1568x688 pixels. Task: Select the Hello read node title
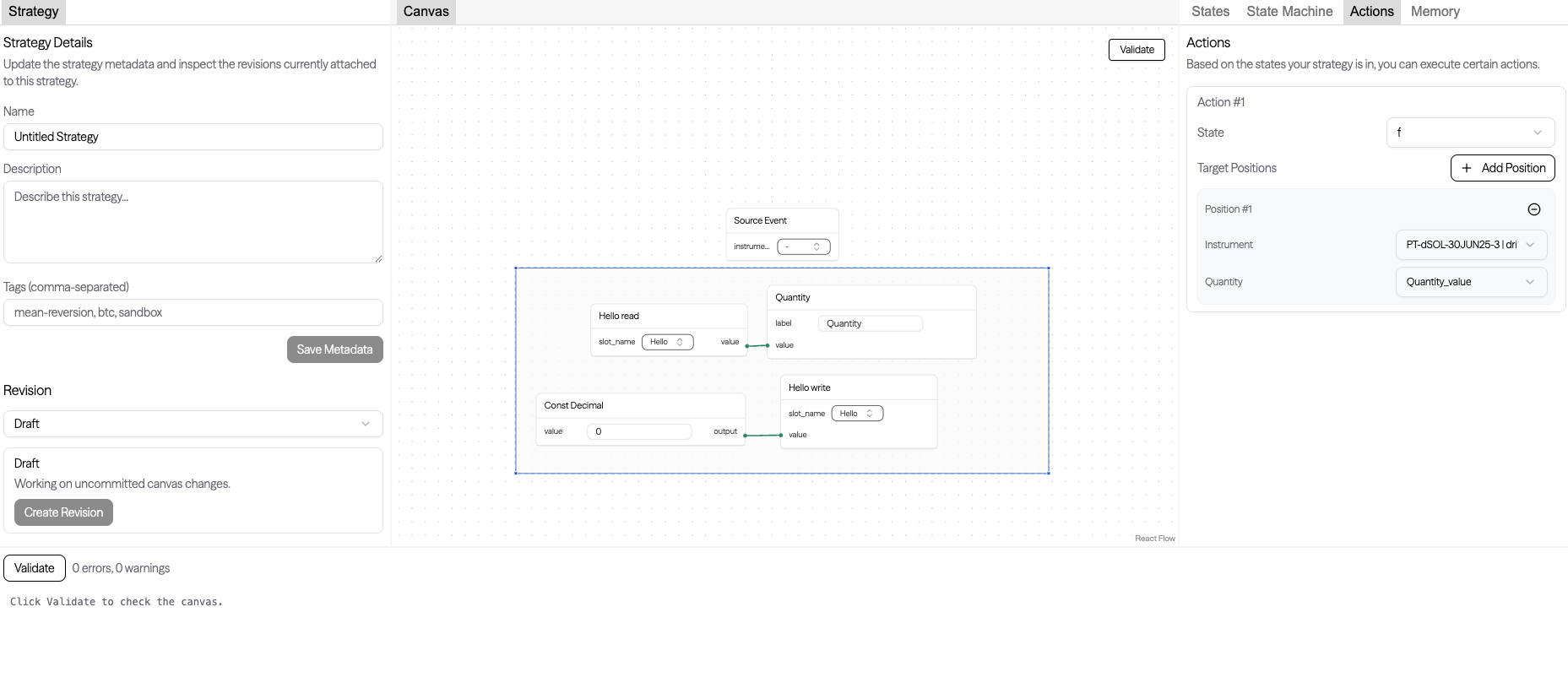[619, 316]
